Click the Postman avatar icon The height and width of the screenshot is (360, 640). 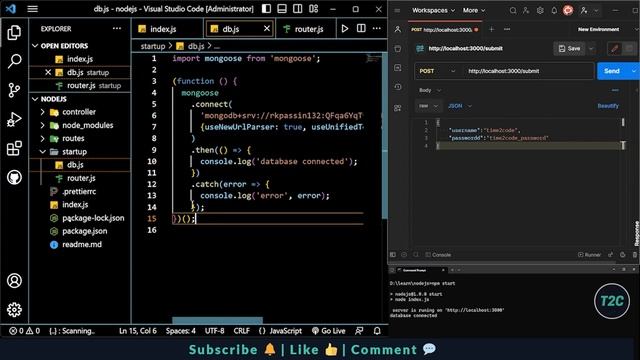tap(568, 11)
